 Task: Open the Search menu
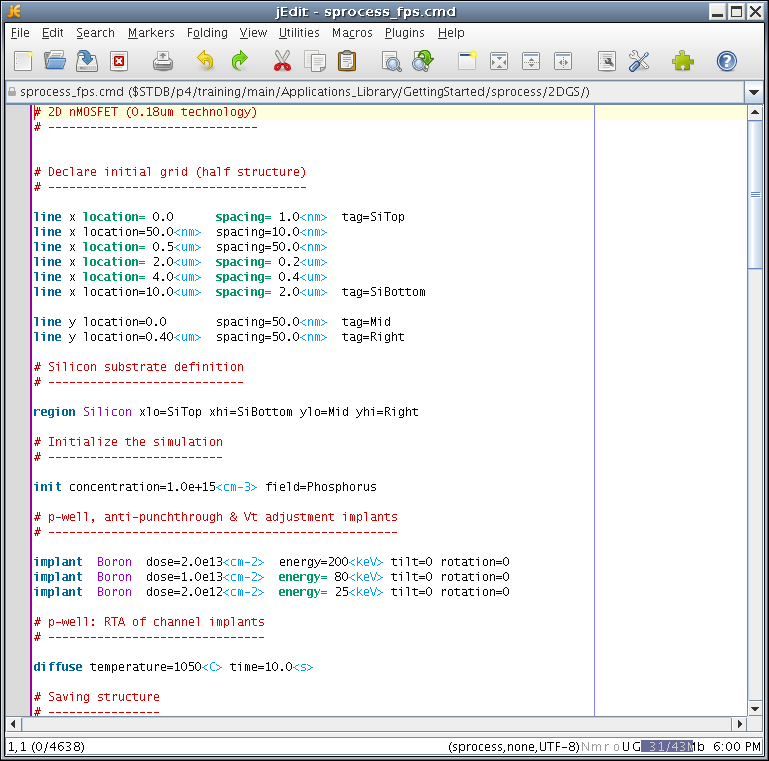pos(95,33)
